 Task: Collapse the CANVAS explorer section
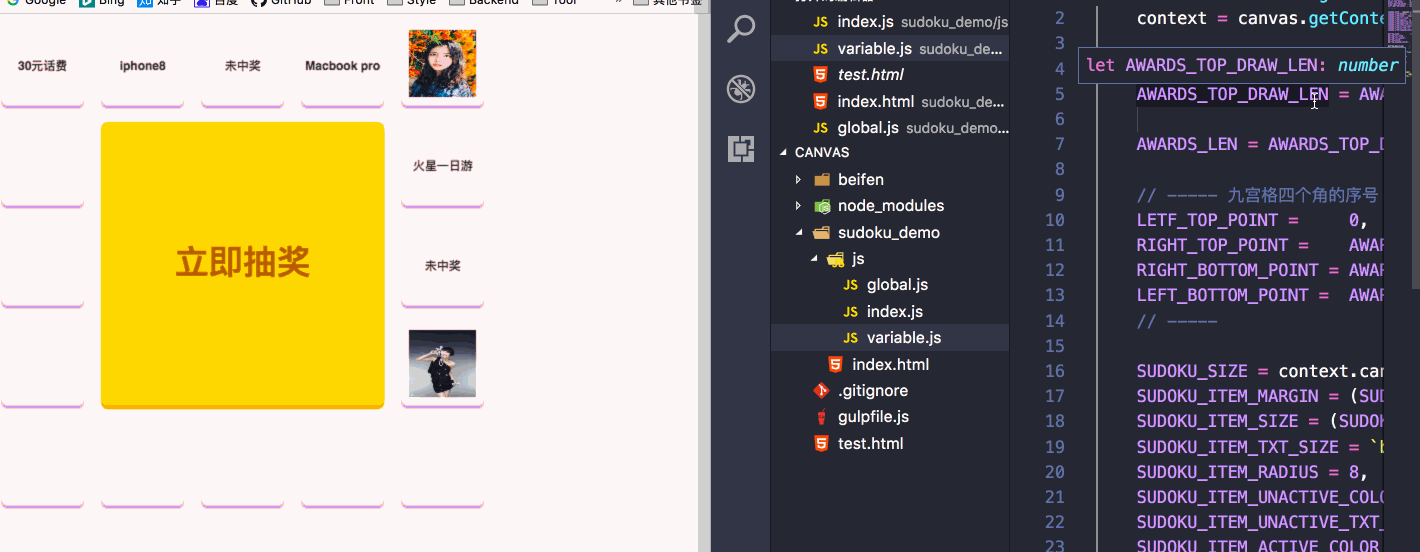890,152
